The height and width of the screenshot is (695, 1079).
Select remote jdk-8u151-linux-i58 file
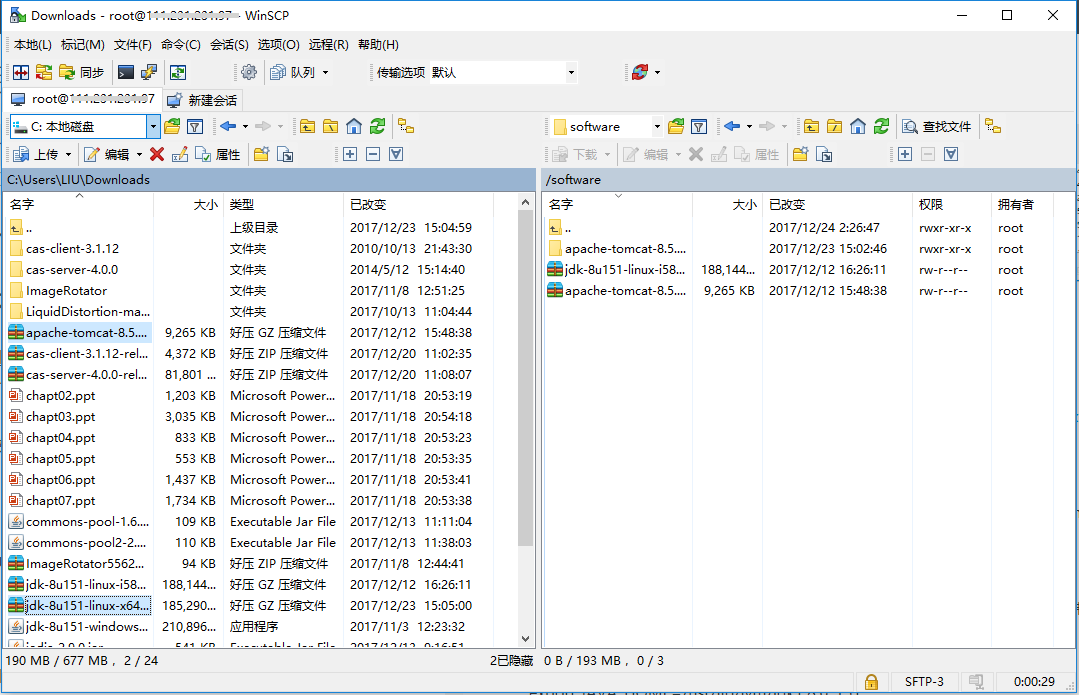pyautogui.click(x=625, y=270)
